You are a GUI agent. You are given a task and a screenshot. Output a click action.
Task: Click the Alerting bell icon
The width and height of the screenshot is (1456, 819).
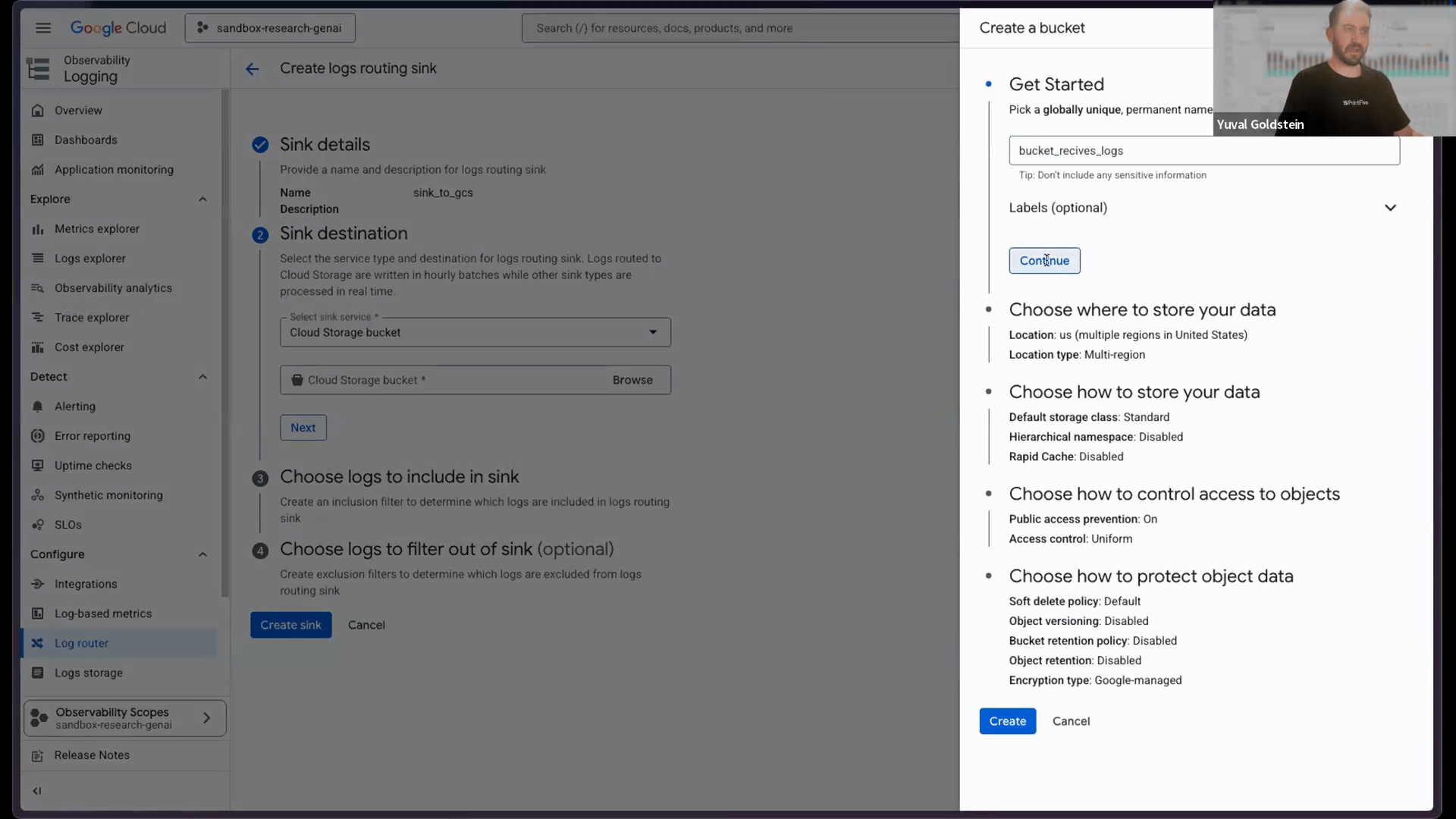pyautogui.click(x=38, y=406)
